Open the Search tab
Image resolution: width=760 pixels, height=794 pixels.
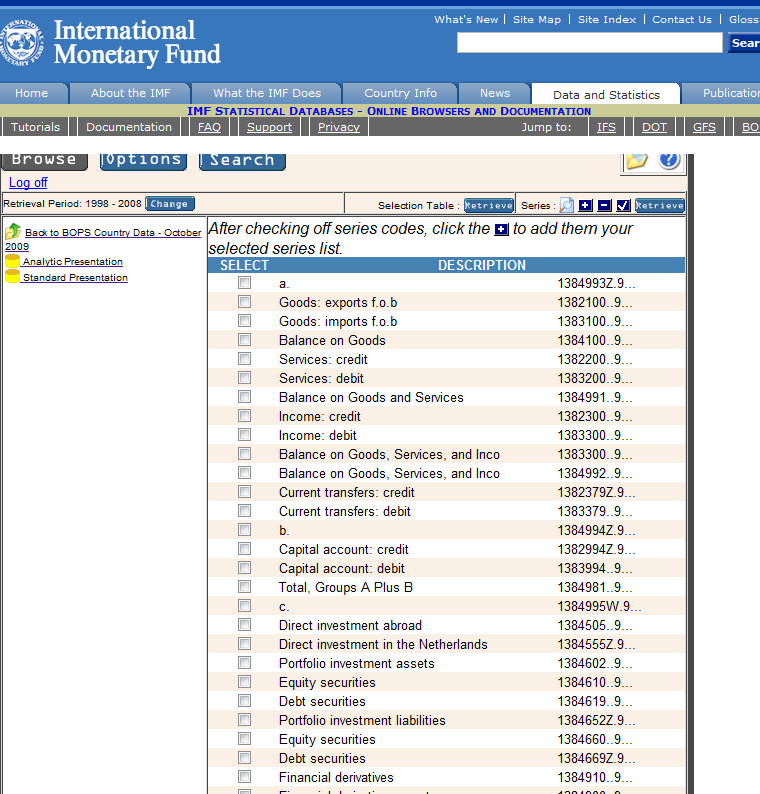[x=242, y=160]
